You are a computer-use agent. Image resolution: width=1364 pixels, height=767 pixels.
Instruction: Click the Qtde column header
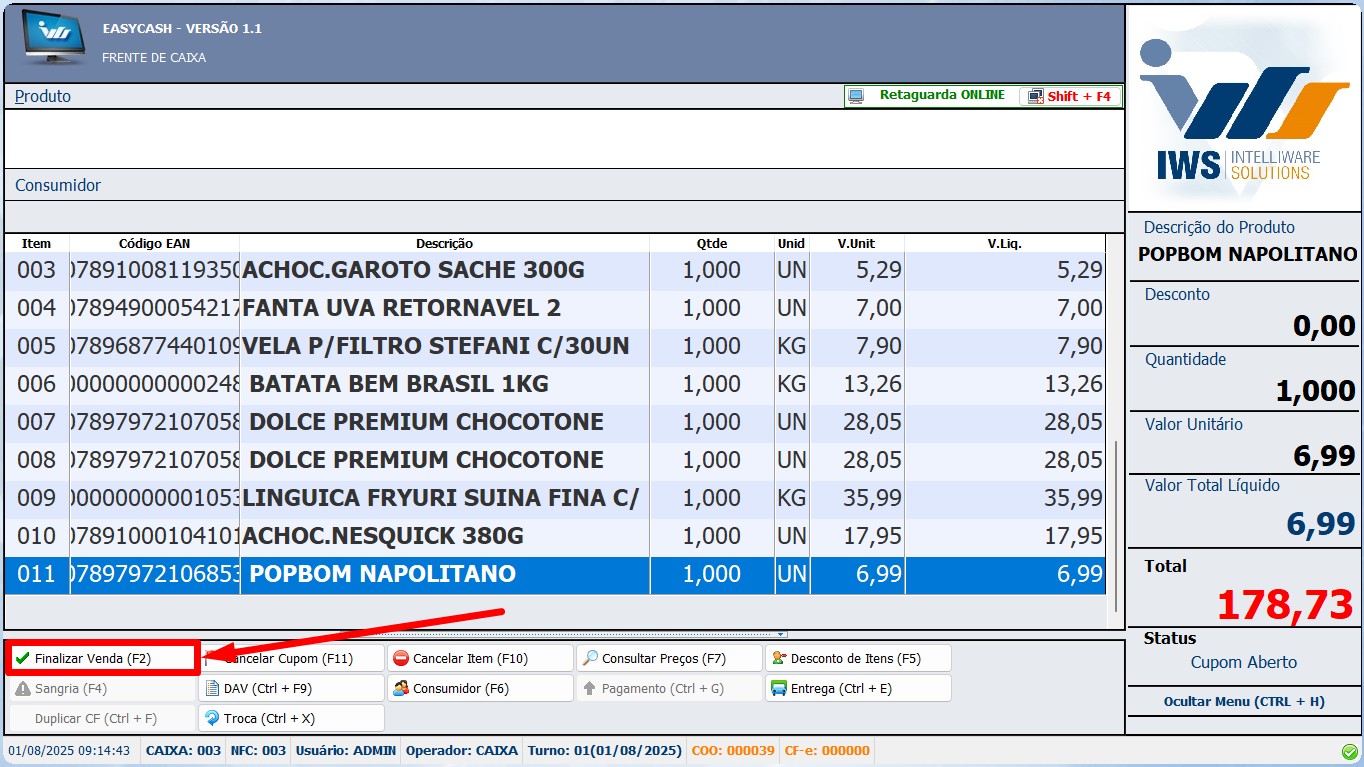[712, 243]
